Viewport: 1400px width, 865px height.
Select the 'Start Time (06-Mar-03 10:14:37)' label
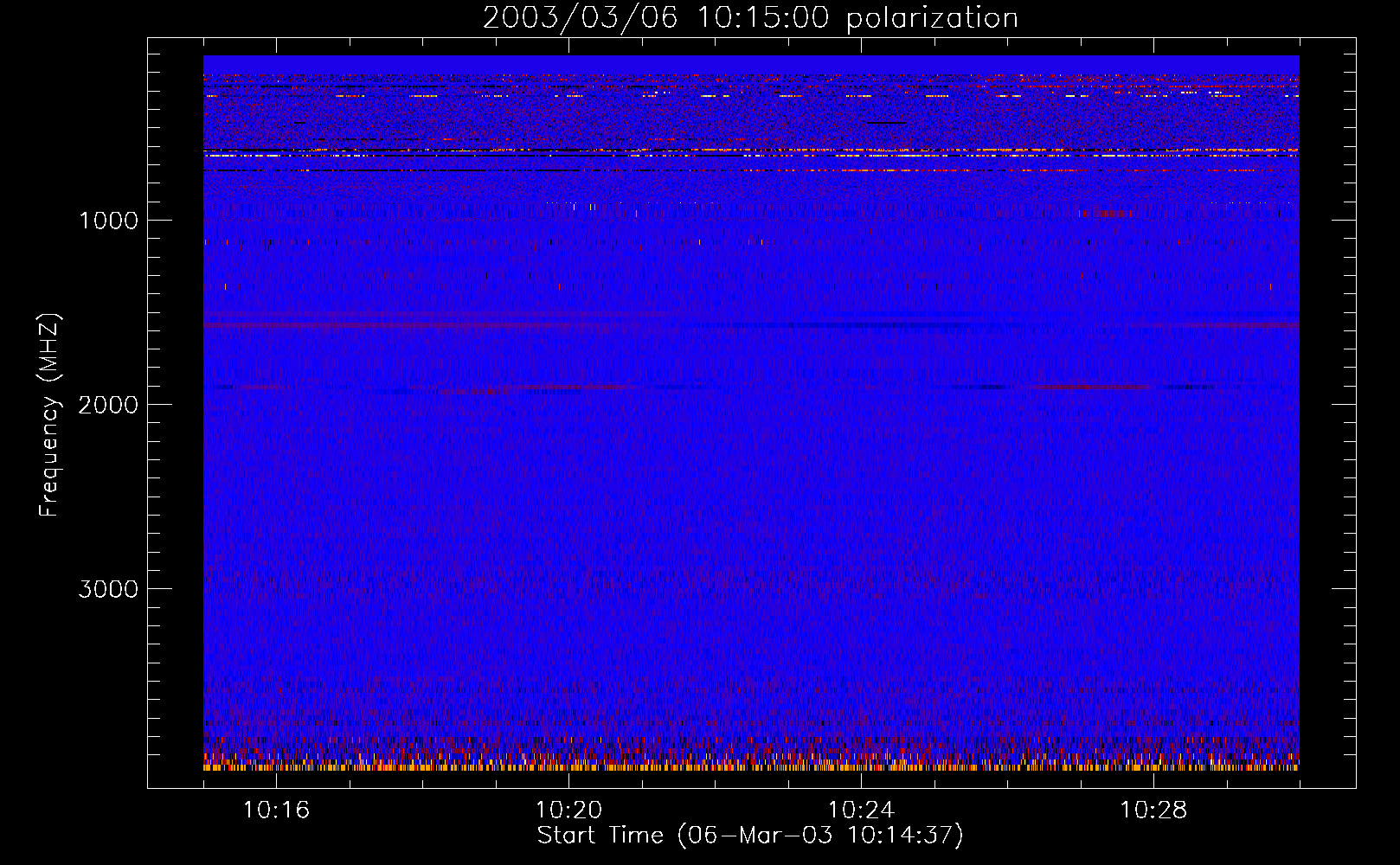click(750, 836)
